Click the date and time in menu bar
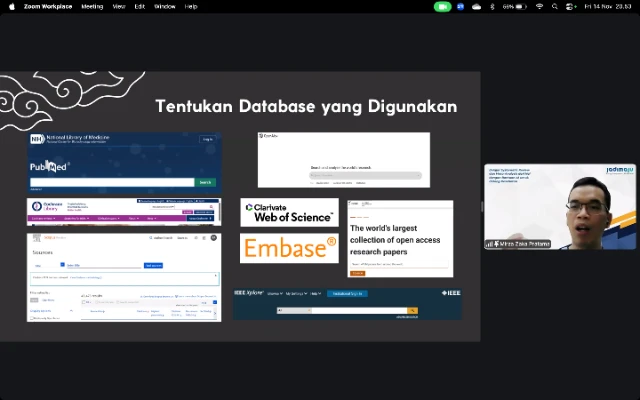This screenshot has height=400, width=640. 608,7
